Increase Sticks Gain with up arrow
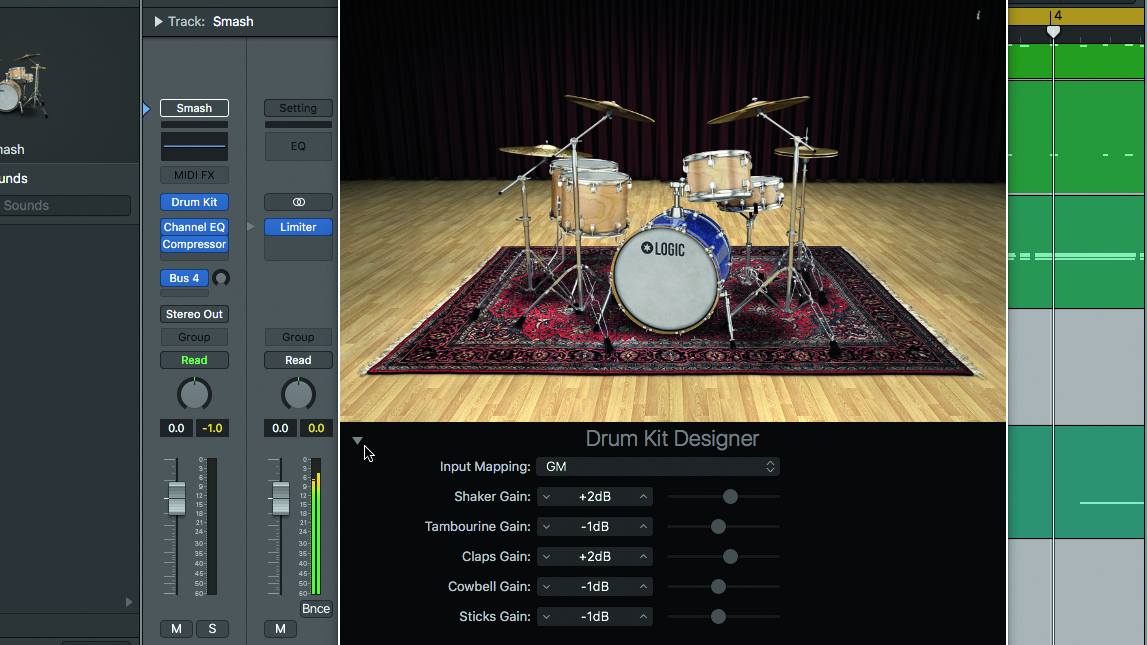Viewport: 1147px width, 645px height. [643, 616]
